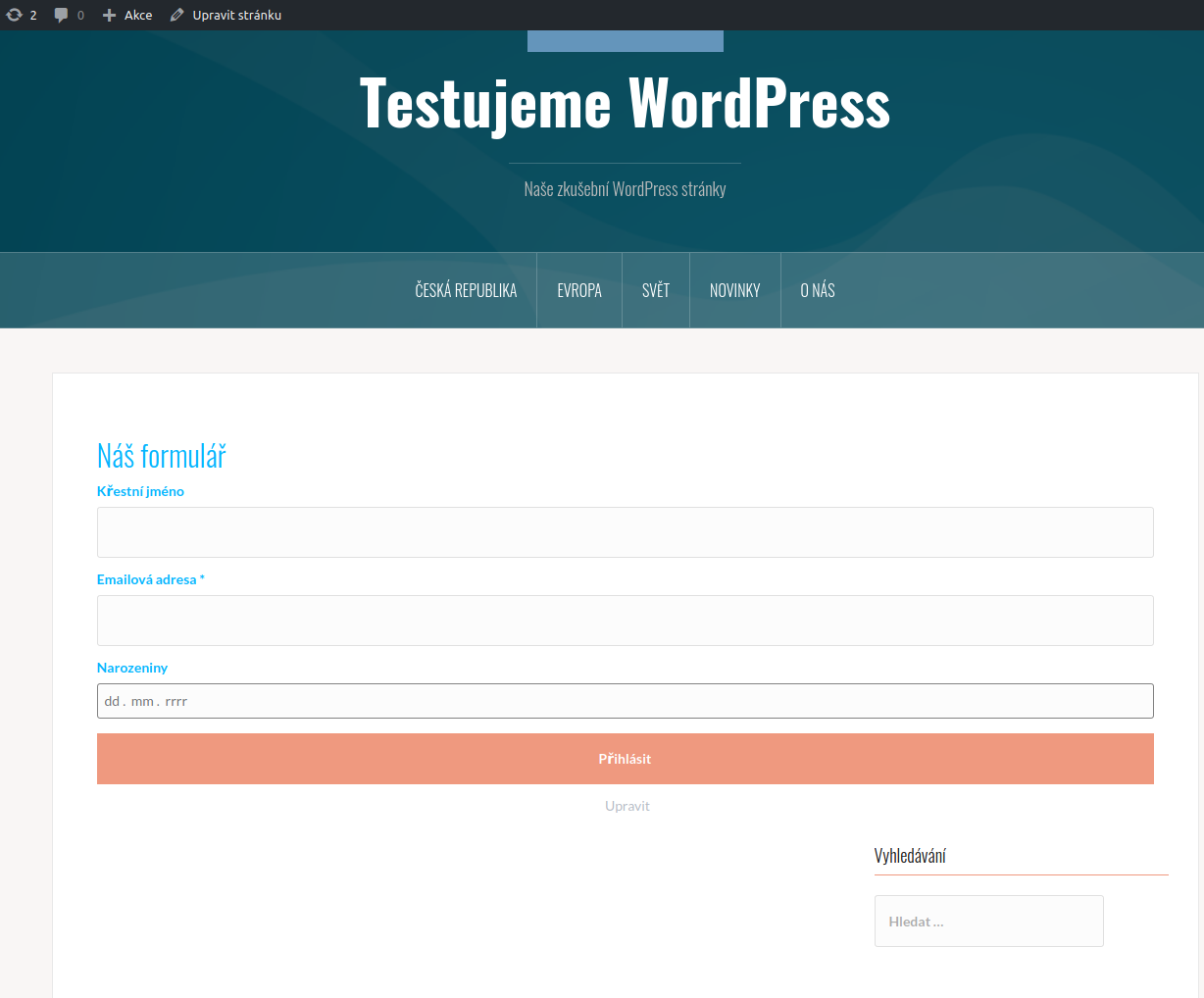Click the plus icon next to Akce
Viewport: 1204px width, 998px height.
tap(110, 15)
